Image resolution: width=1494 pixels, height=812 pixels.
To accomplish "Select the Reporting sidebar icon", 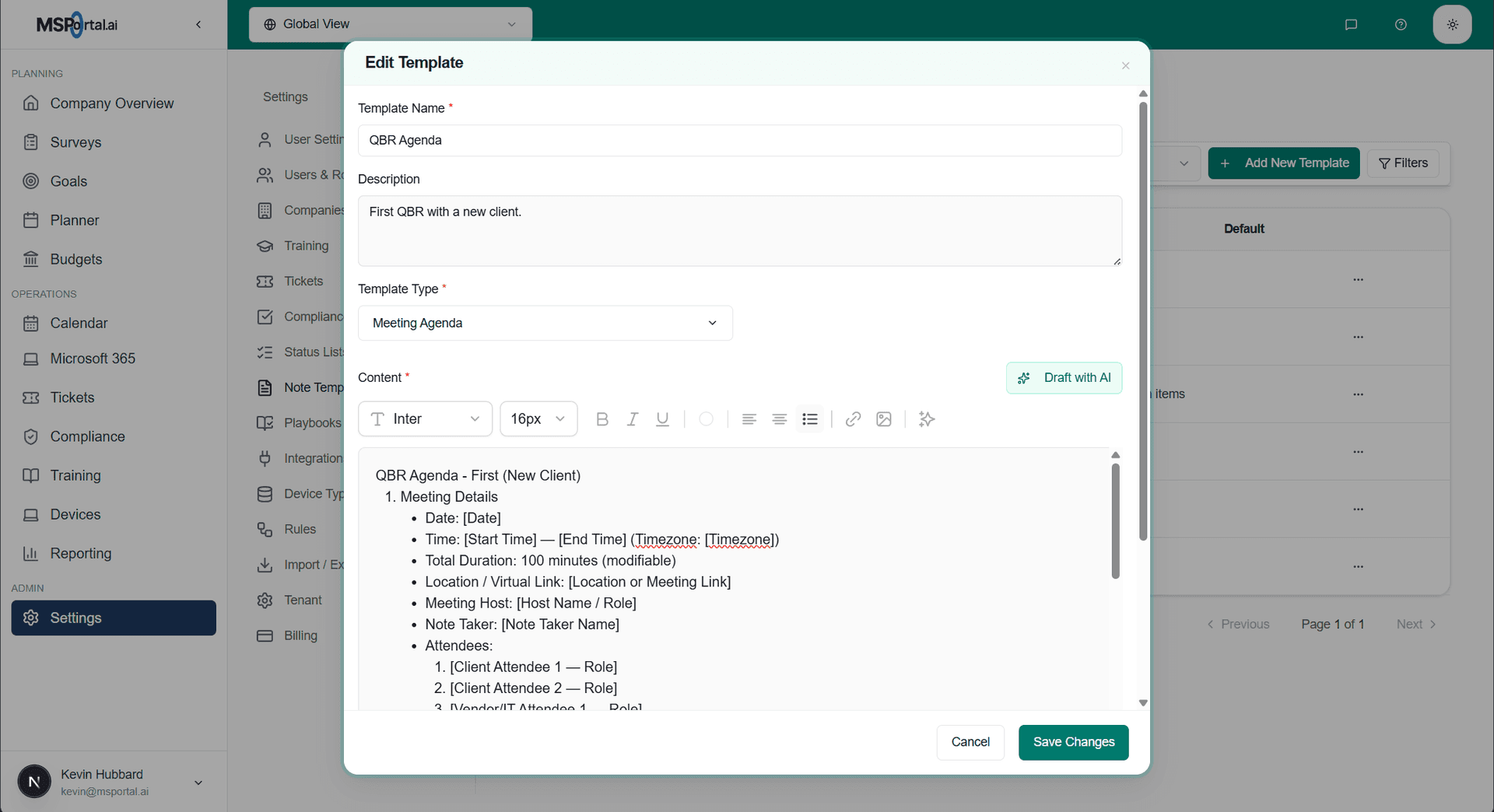I will (x=31, y=553).
